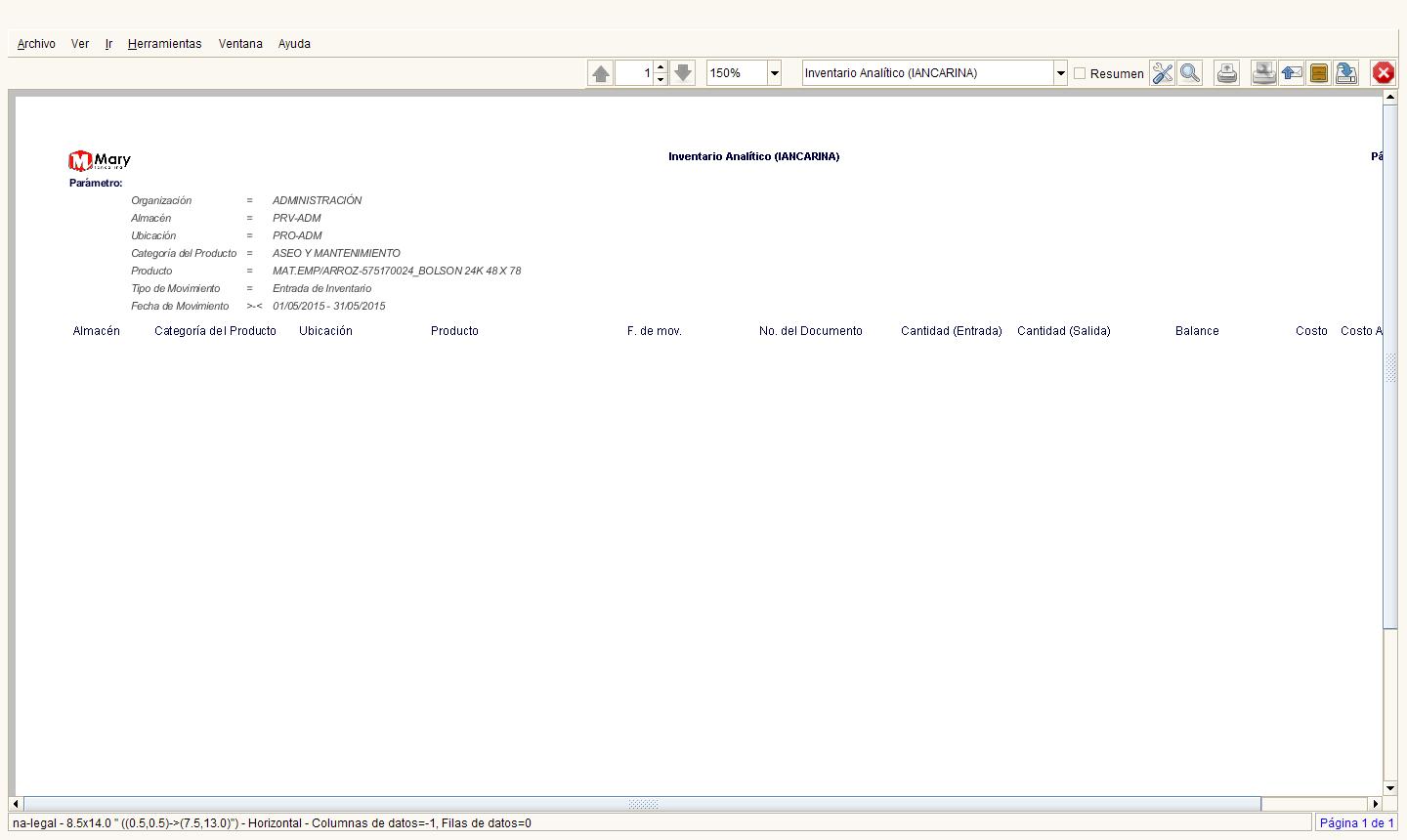The width and height of the screenshot is (1407, 840).
Task: Click the No. del Documento column header
Action: [811, 331]
